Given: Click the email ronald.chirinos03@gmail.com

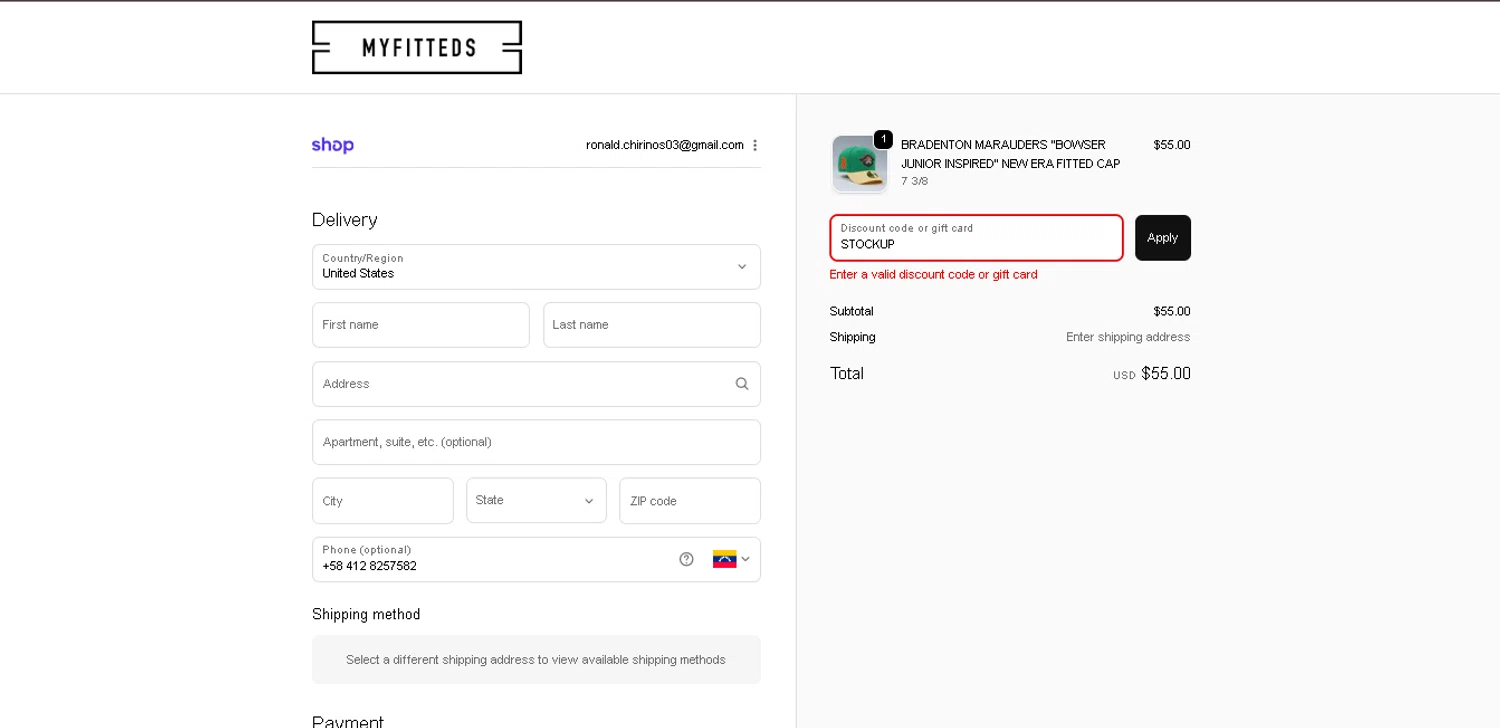Looking at the screenshot, I should 665,145.
